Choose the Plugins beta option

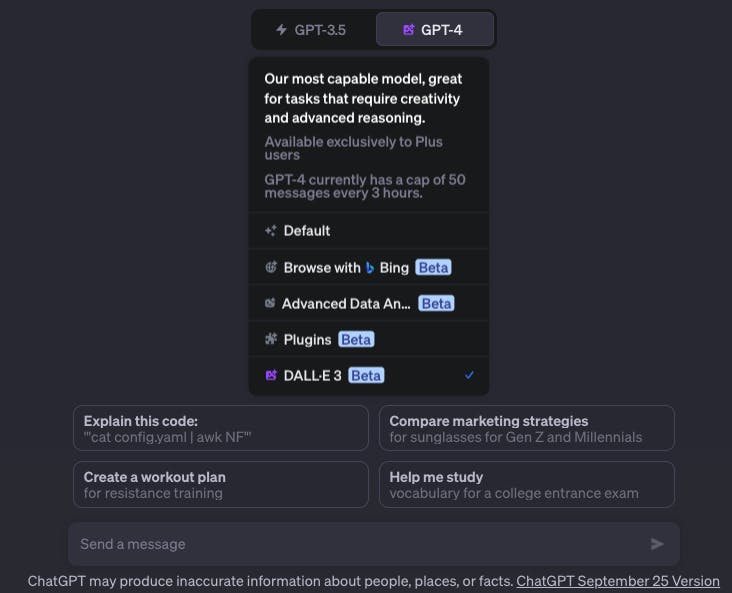(x=369, y=339)
